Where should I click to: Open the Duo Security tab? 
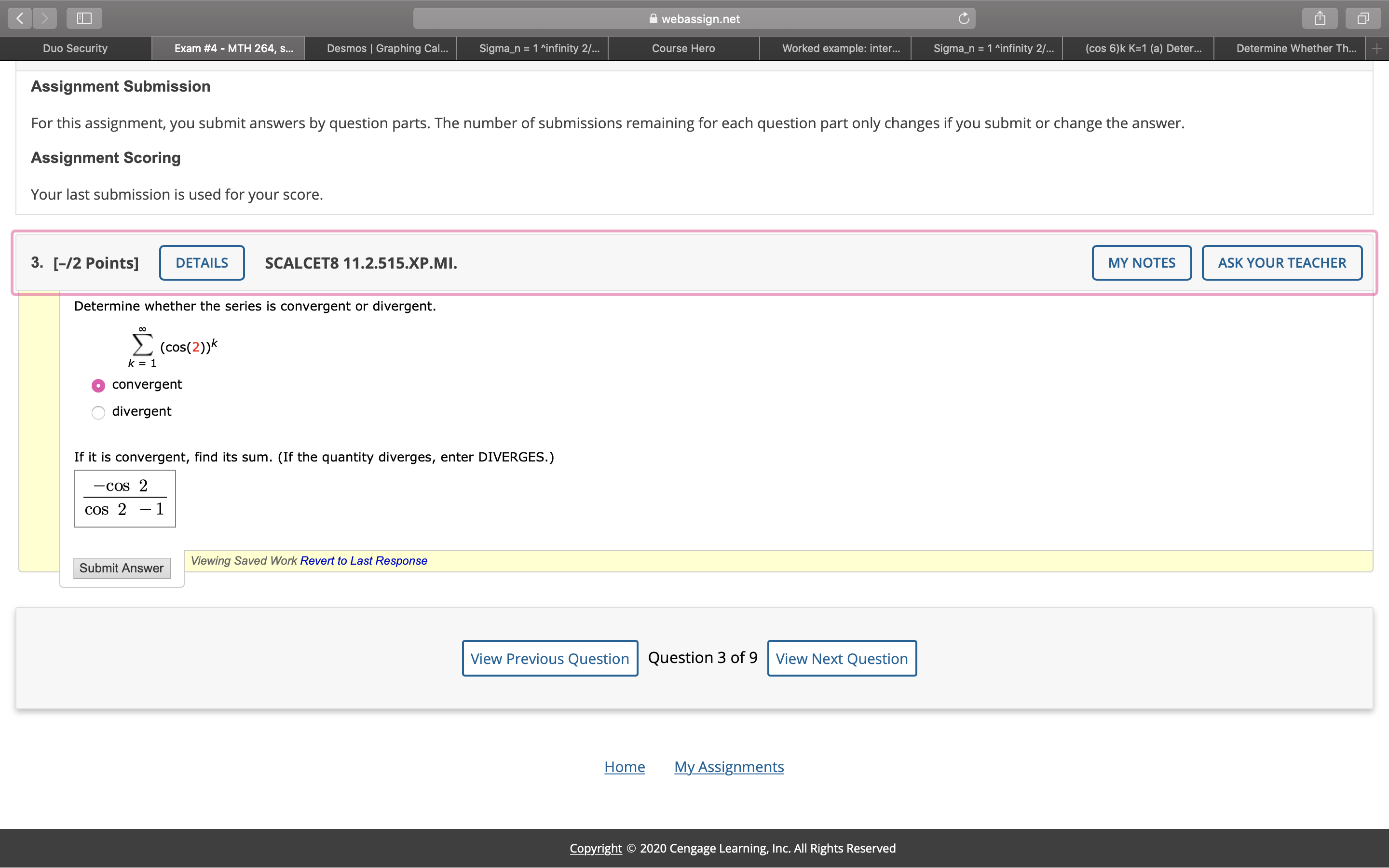(x=75, y=48)
